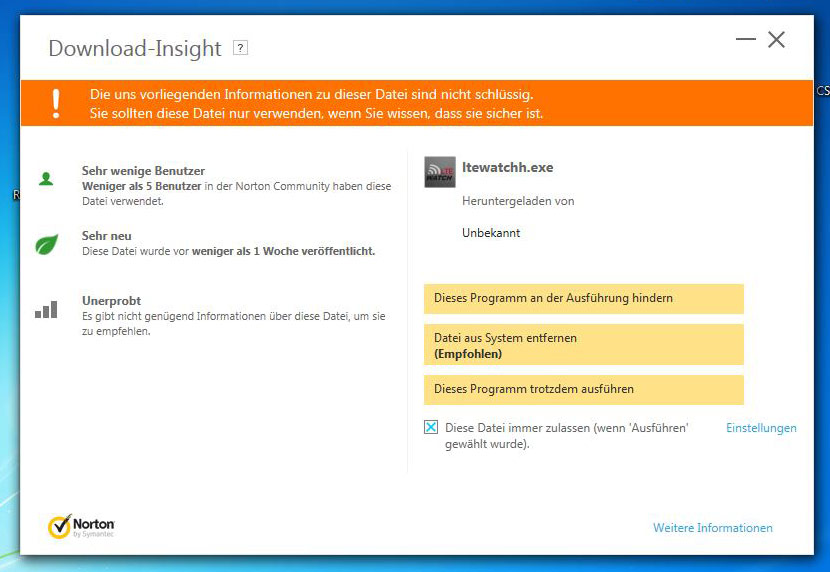This screenshot has width=830, height=572.
Task: Close the Download-Insight window
Action: pyautogui.click(x=777, y=39)
